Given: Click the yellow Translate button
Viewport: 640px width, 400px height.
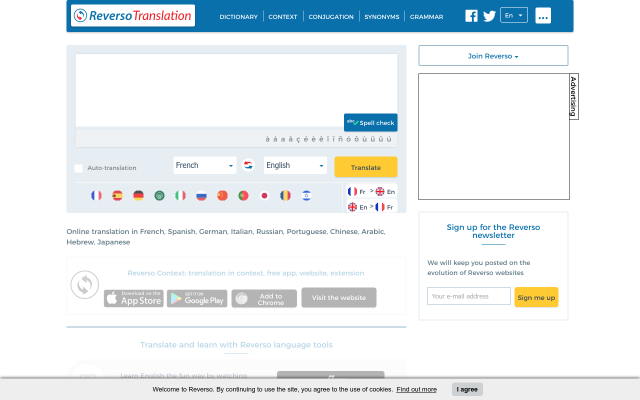Looking at the screenshot, I should tap(366, 167).
